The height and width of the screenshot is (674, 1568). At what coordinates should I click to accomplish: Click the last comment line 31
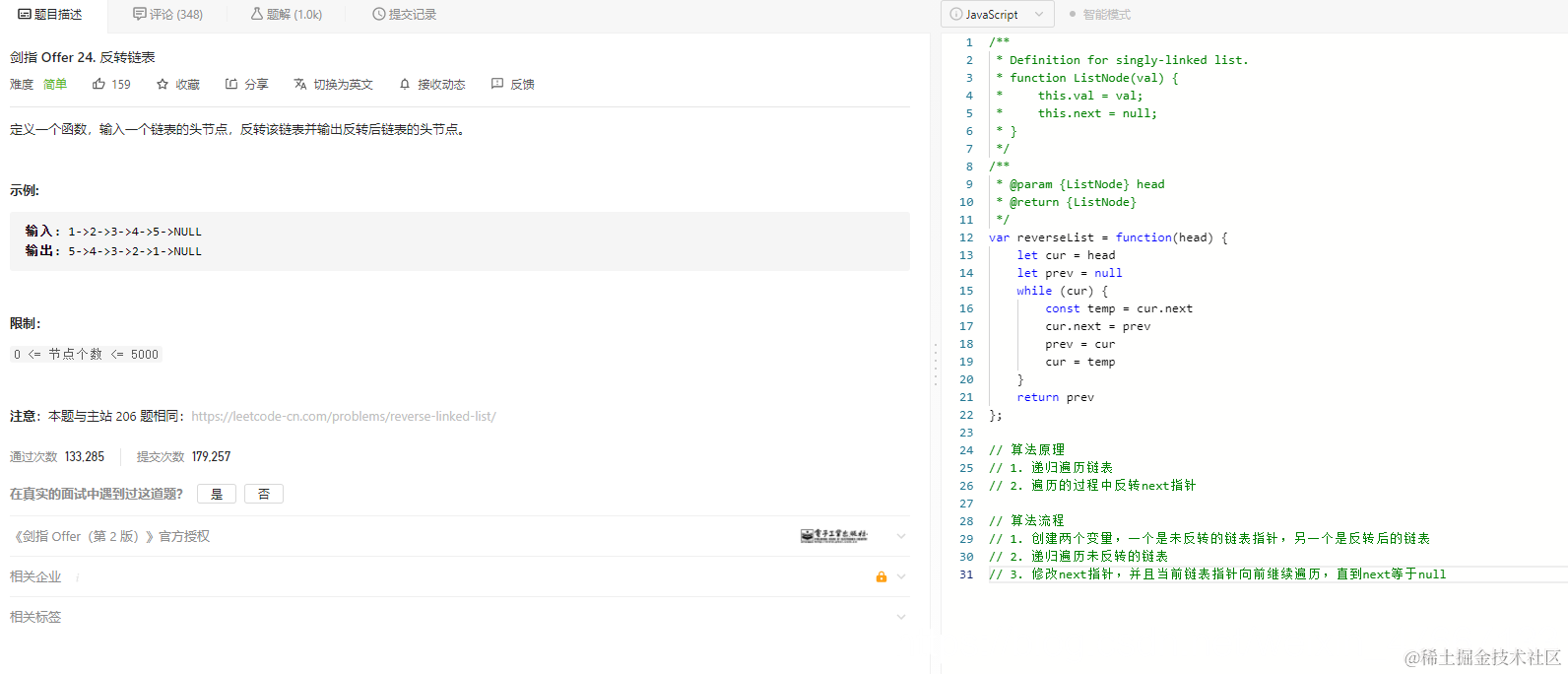pyautogui.click(x=1217, y=574)
